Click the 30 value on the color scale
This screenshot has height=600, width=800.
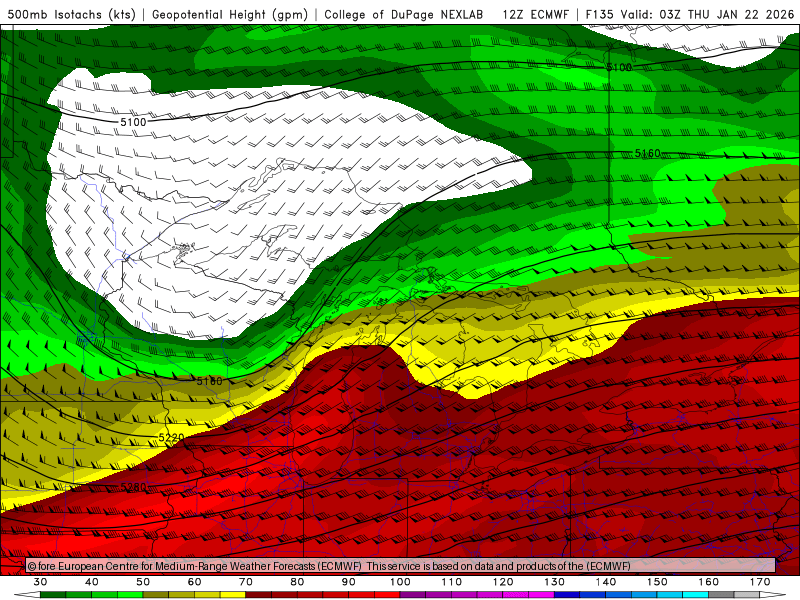click(40, 582)
